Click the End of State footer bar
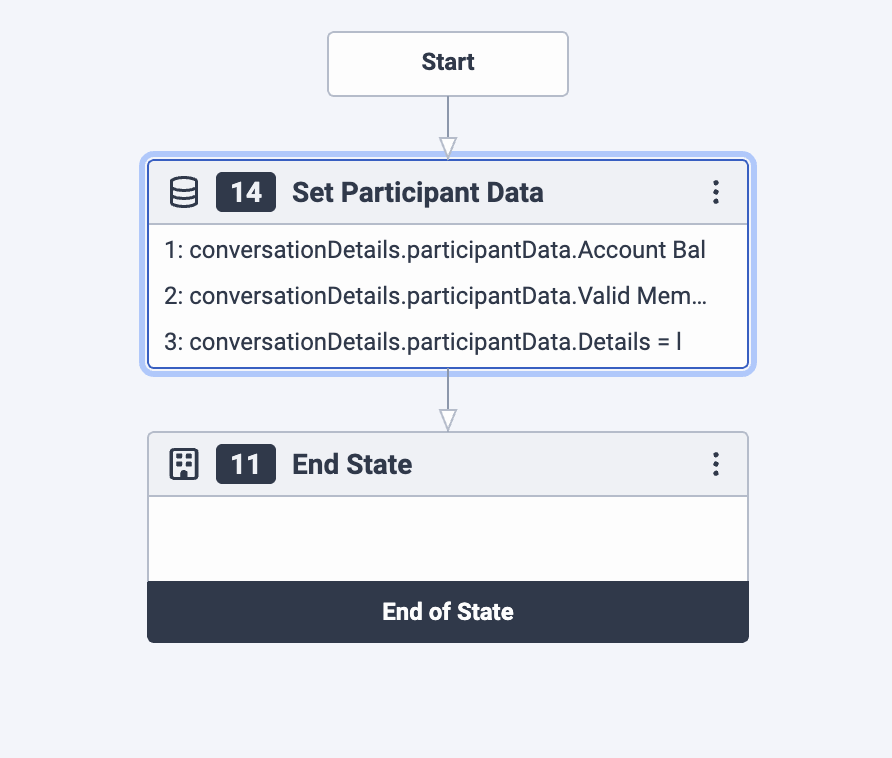892x758 pixels. point(448,611)
